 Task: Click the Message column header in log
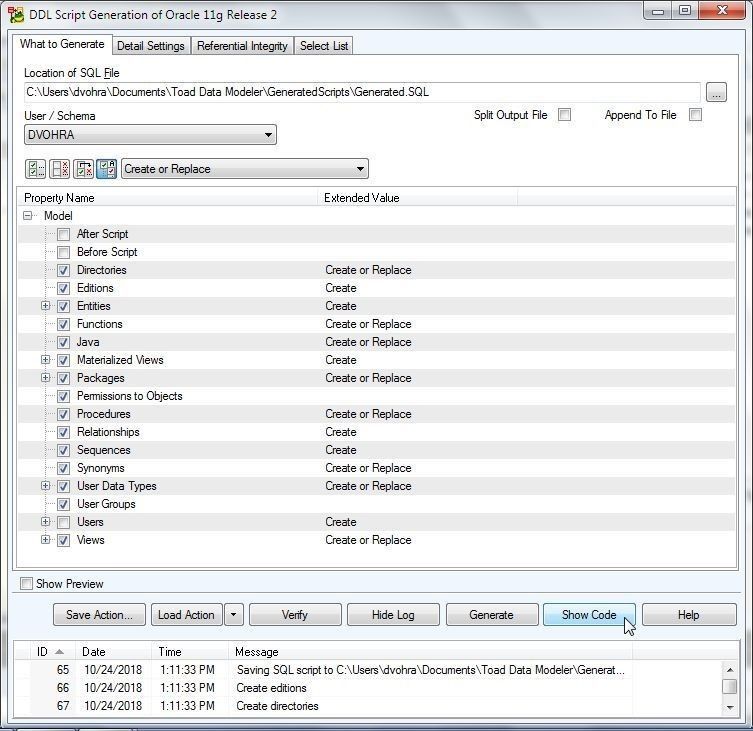pyautogui.click(x=431, y=652)
